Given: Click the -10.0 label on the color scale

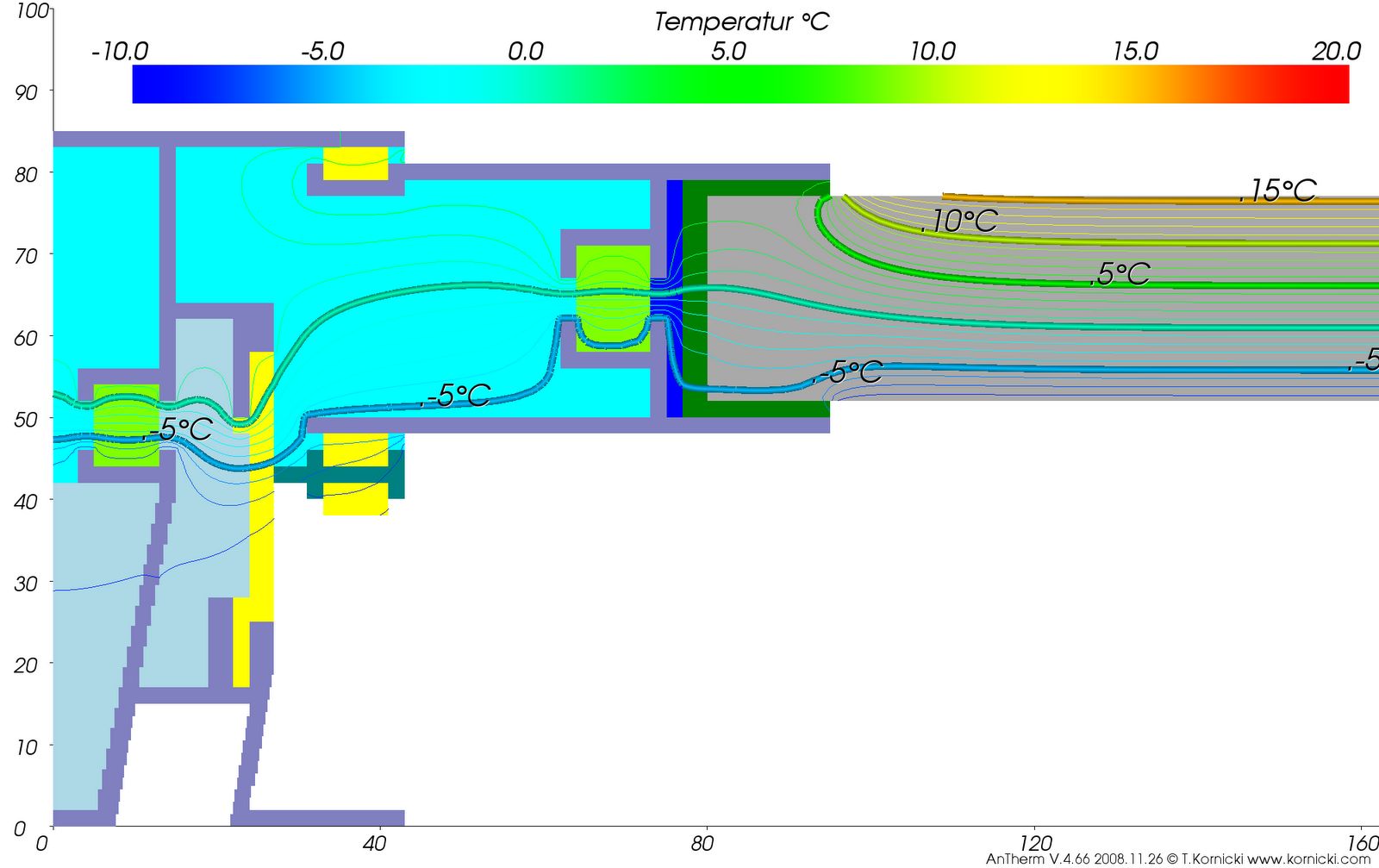Looking at the screenshot, I should (120, 52).
